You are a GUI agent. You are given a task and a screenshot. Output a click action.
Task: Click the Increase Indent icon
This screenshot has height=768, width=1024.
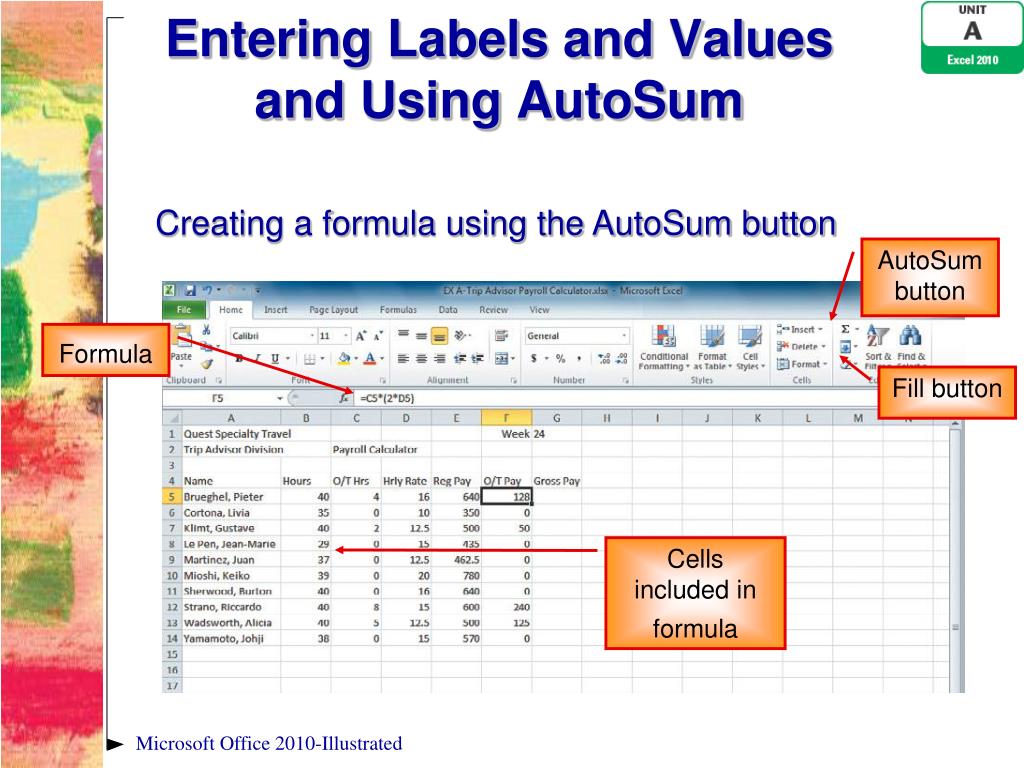click(477, 359)
